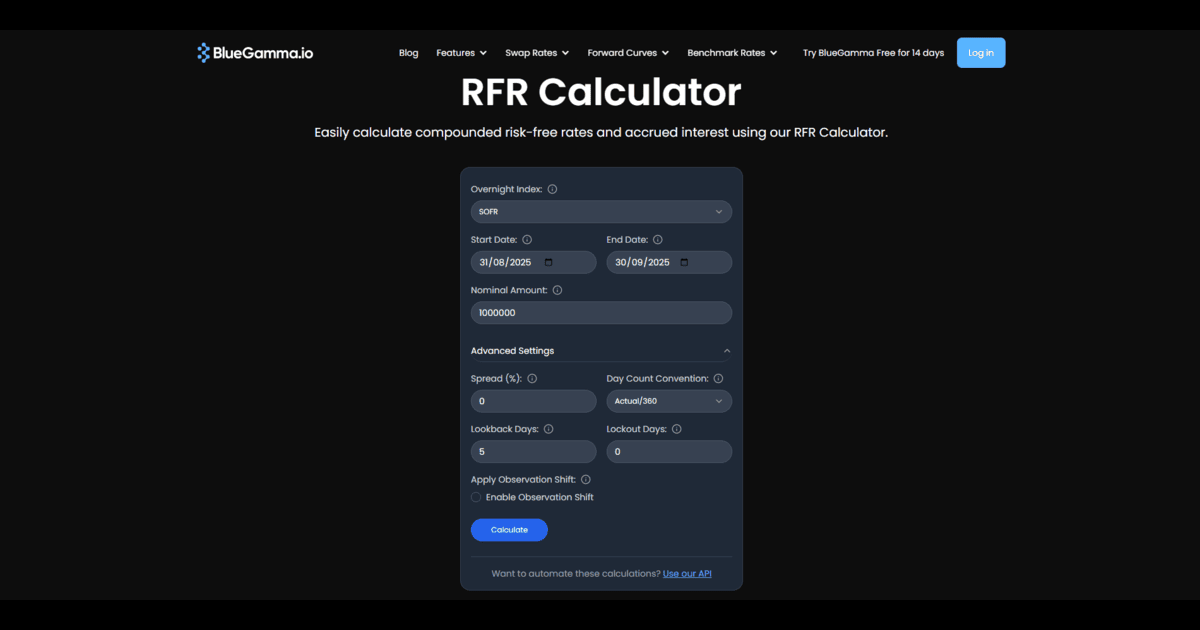Click the Apply Observation Shift info icon

[x=585, y=480]
